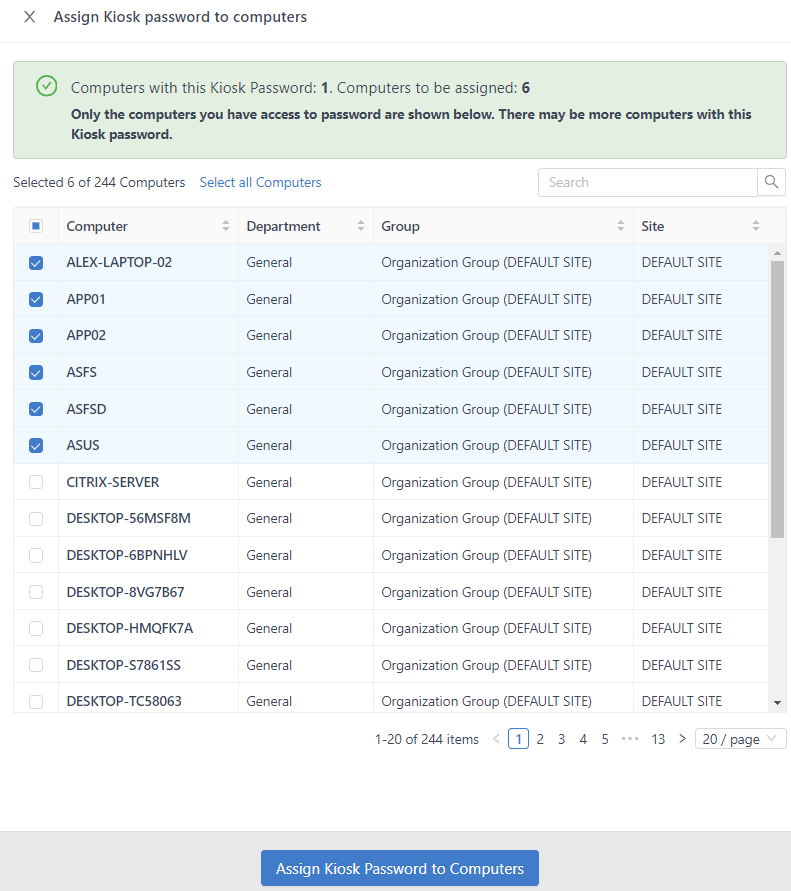Click the search magnifier icon

[771, 182]
